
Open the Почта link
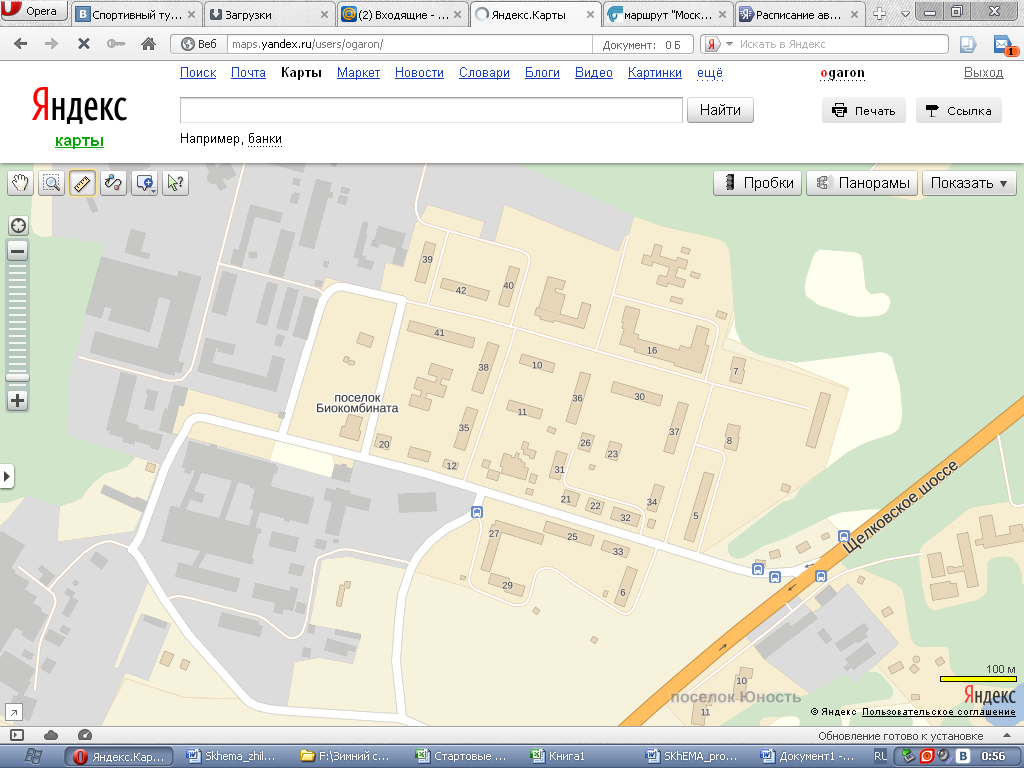point(248,72)
